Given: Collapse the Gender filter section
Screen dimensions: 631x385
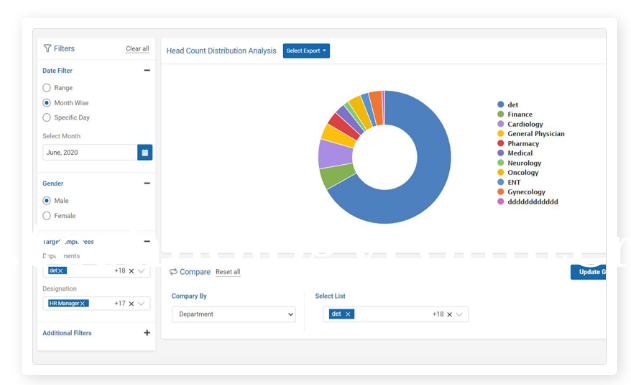Looking at the screenshot, I should [147, 183].
